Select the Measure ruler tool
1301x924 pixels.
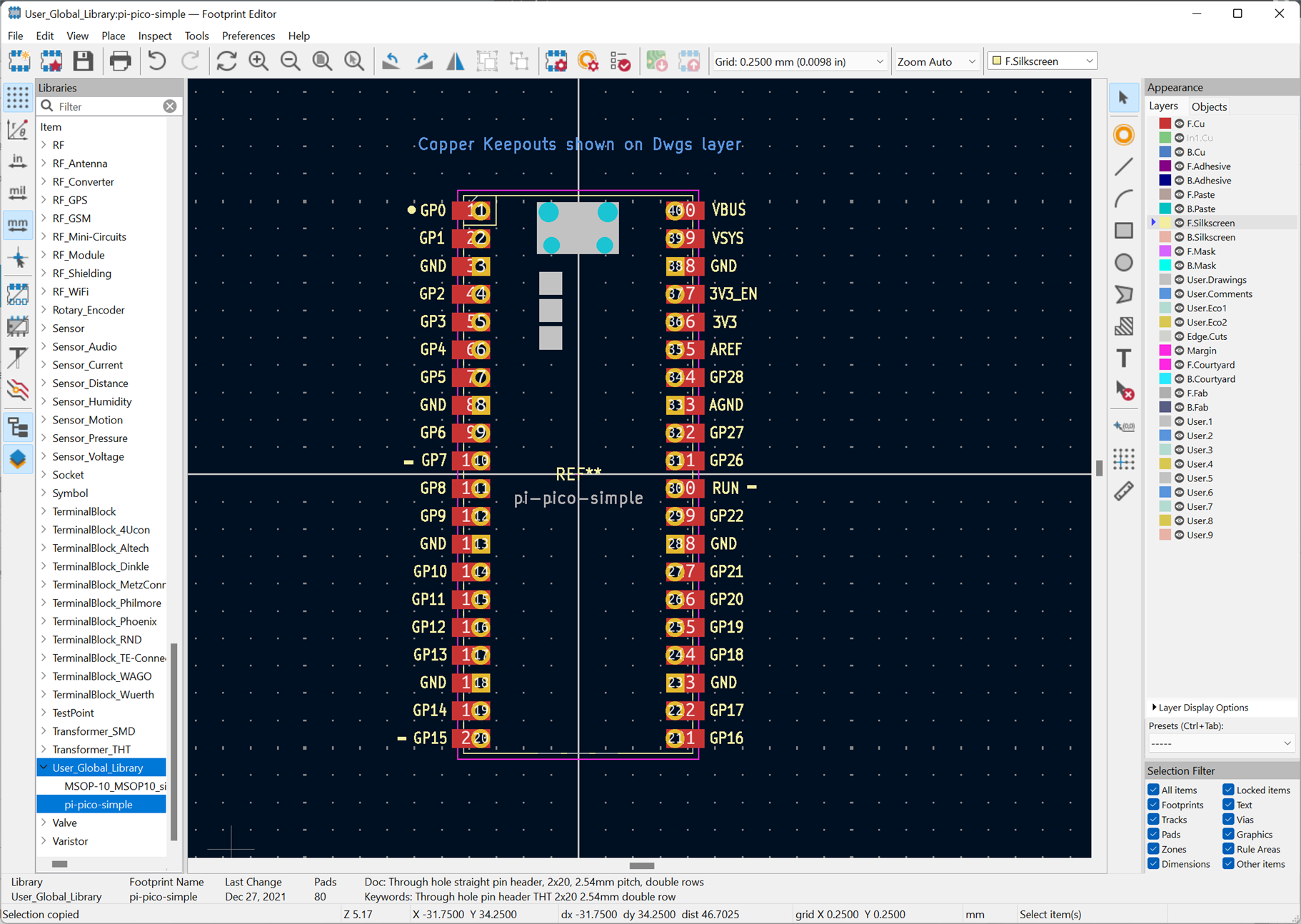coord(1124,491)
